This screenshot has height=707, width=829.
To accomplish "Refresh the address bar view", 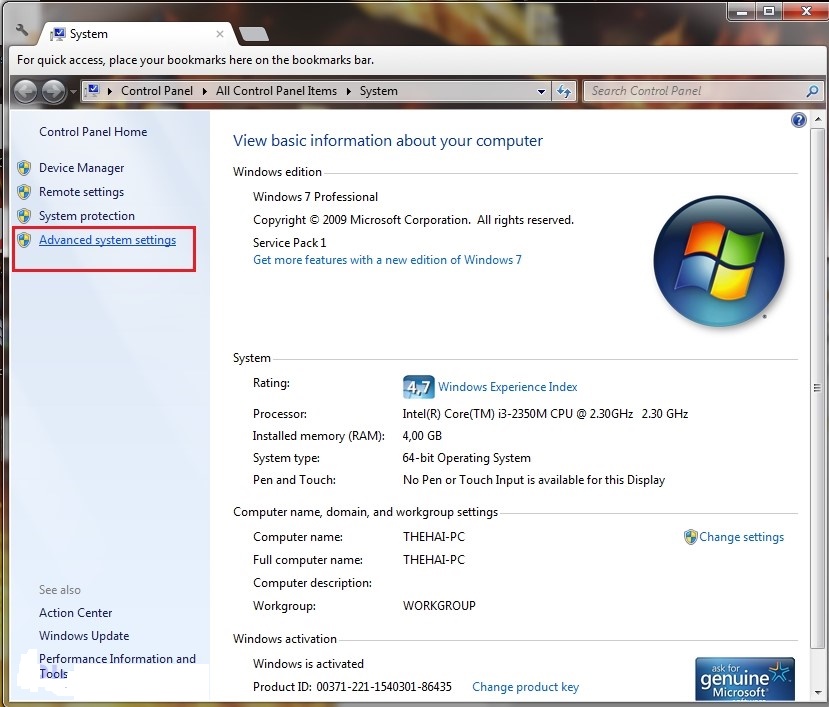I will pos(564,91).
